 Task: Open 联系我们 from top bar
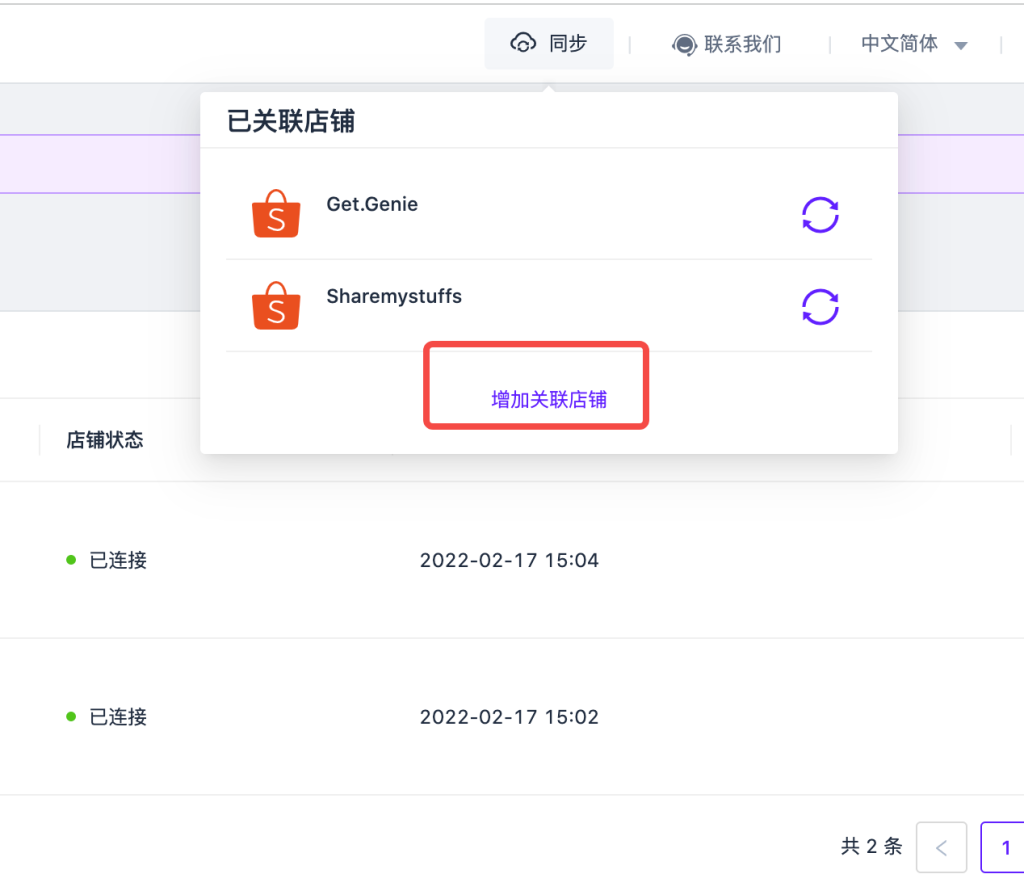pyautogui.click(x=742, y=44)
